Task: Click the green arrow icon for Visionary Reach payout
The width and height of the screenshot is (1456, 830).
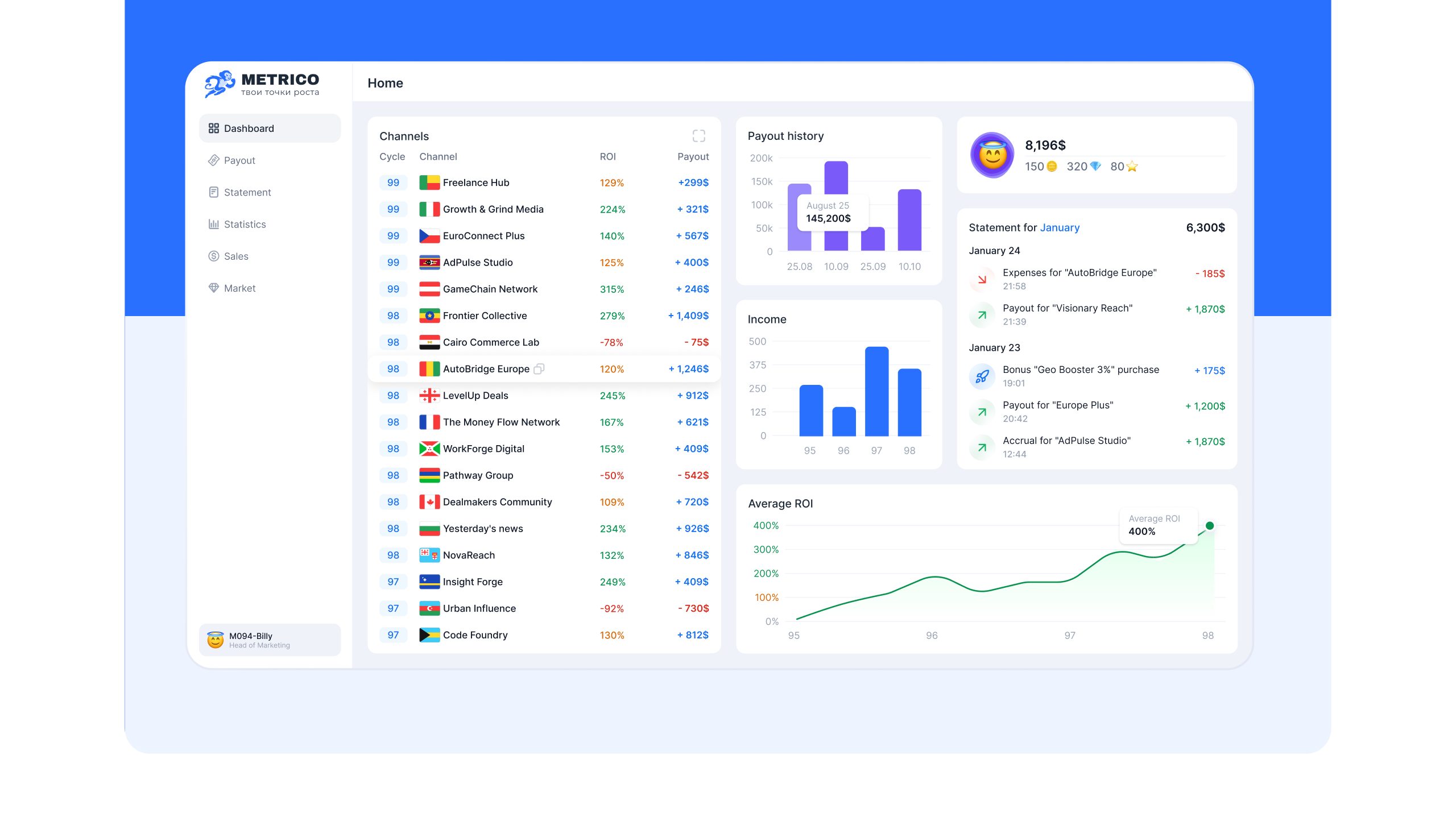Action: pyautogui.click(x=982, y=315)
